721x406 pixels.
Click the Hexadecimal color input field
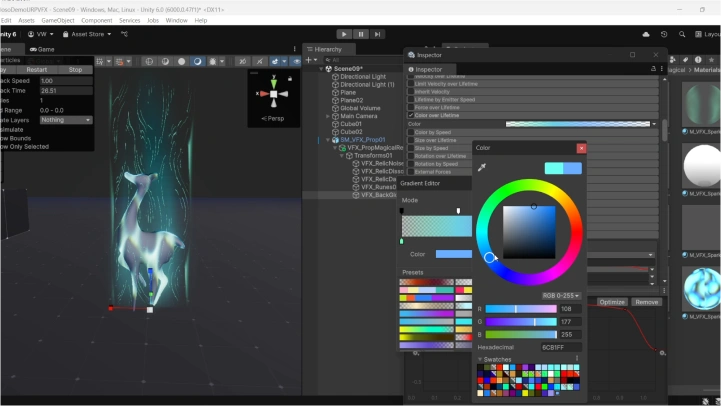tap(561, 347)
